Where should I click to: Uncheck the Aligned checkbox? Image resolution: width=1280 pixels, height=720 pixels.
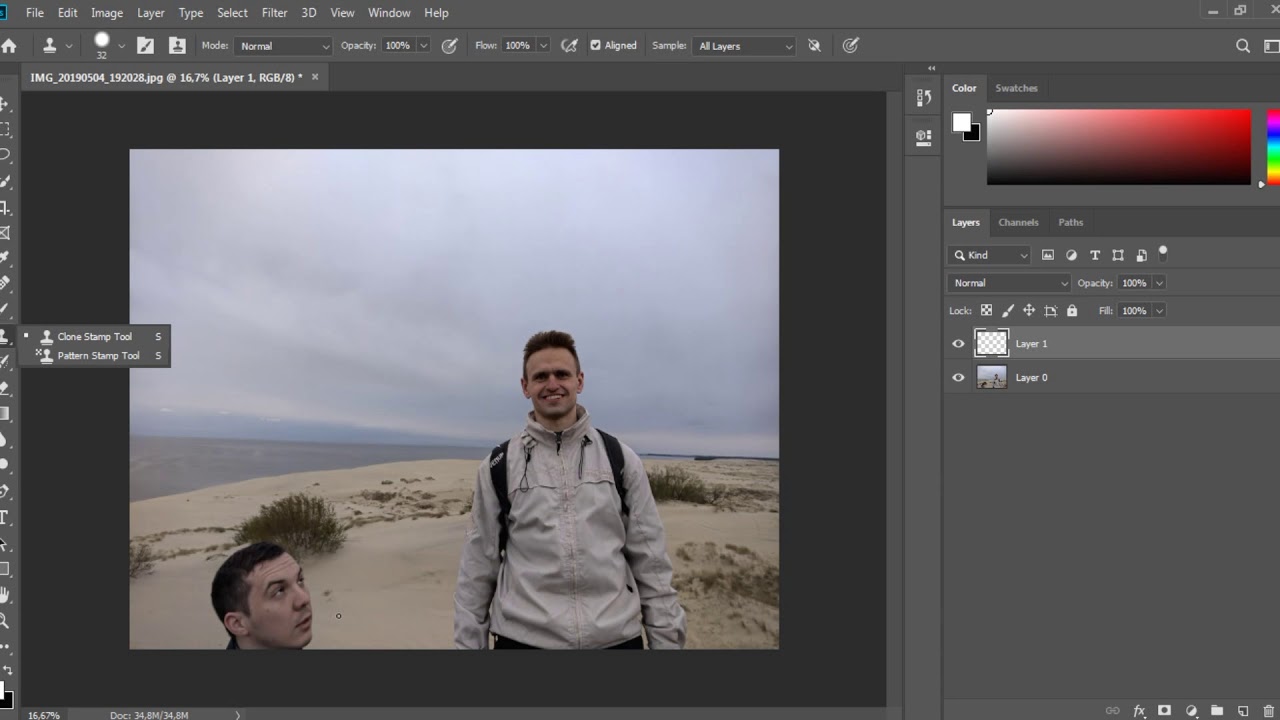point(596,46)
